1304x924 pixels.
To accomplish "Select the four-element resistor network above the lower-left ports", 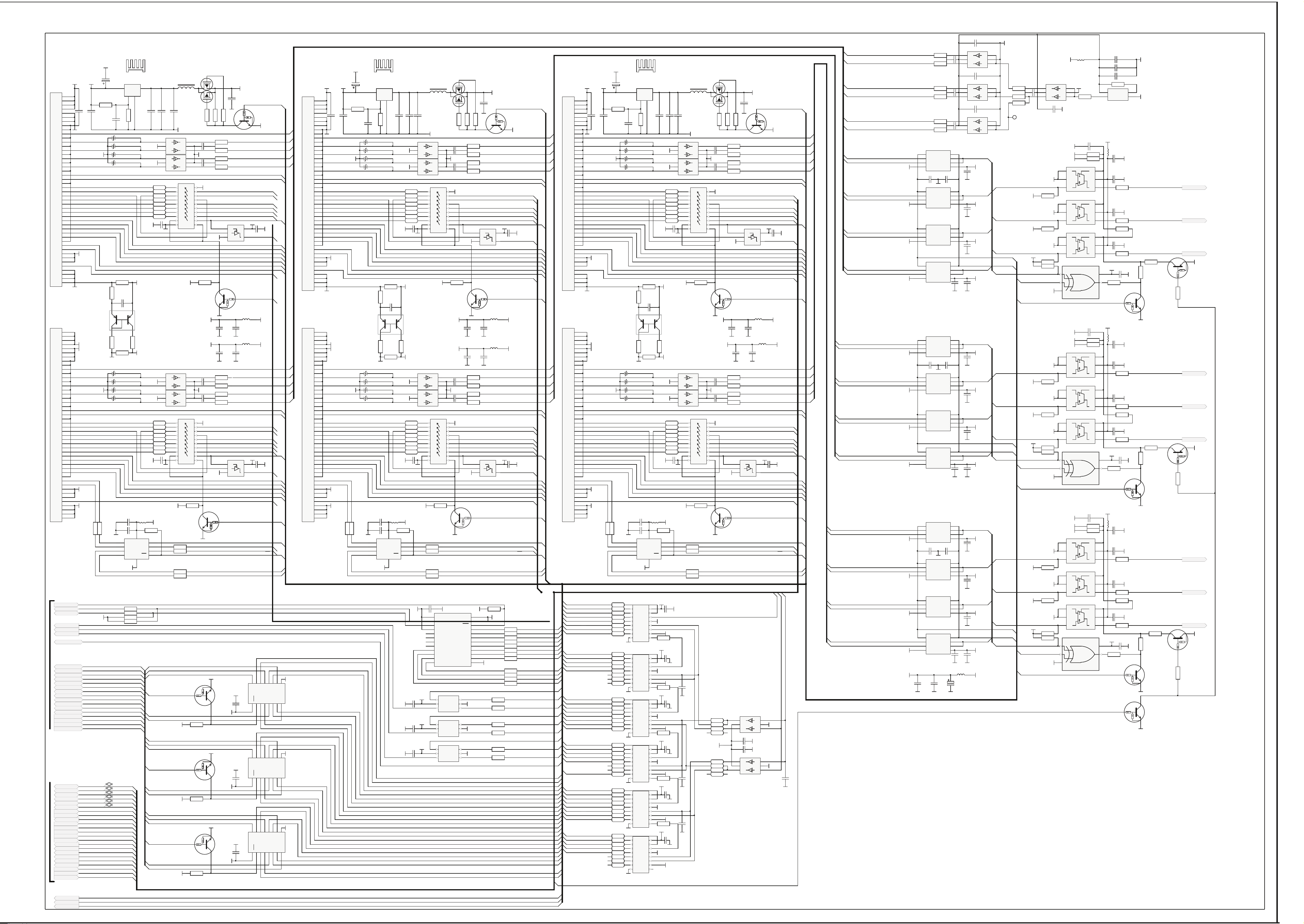I will pos(130,615).
